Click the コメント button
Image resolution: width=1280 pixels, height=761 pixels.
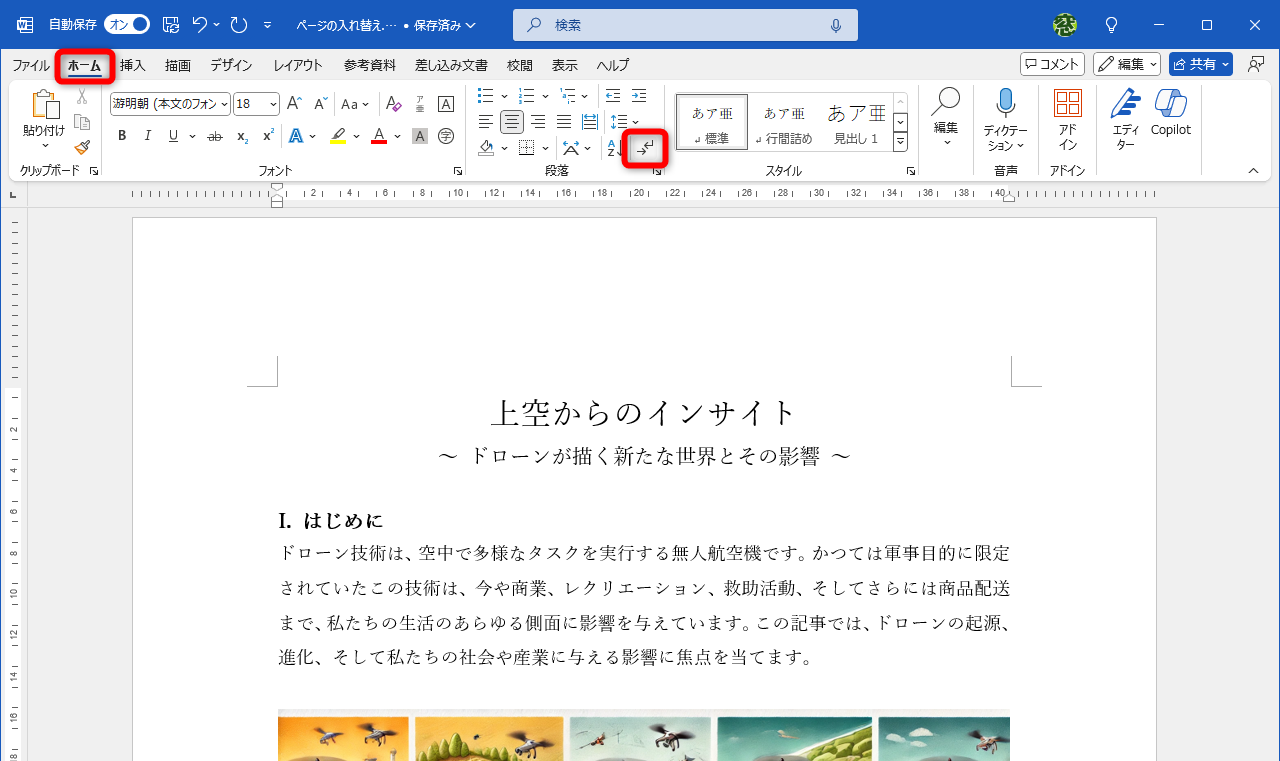(x=1051, y=64)
